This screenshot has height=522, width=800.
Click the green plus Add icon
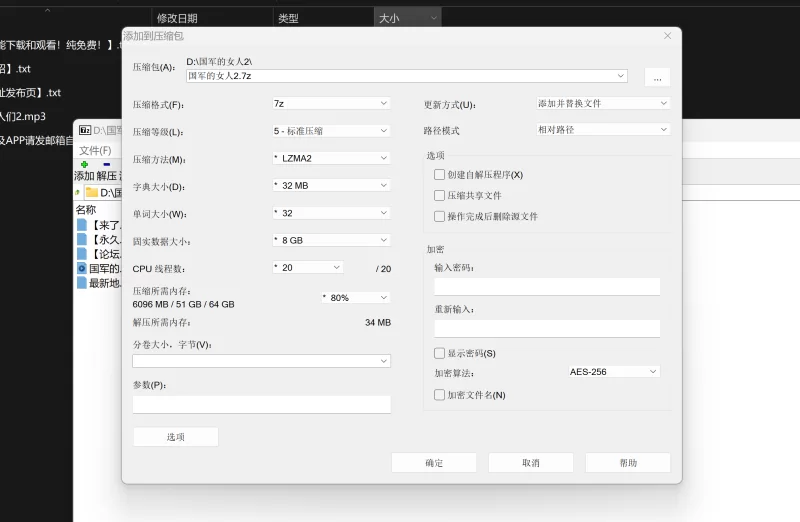(x=84, y=164)
